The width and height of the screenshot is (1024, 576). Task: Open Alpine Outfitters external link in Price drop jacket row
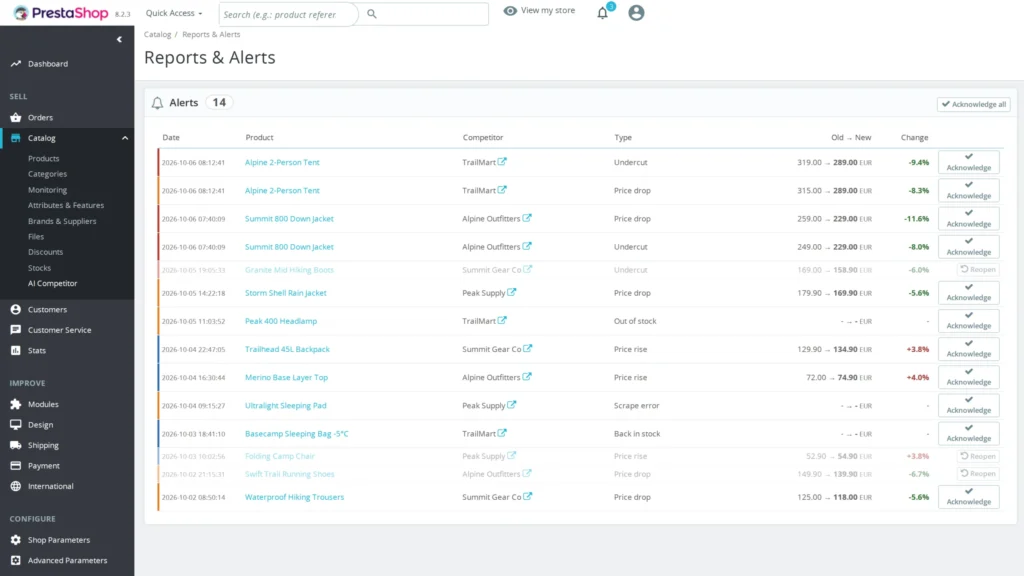527,218
